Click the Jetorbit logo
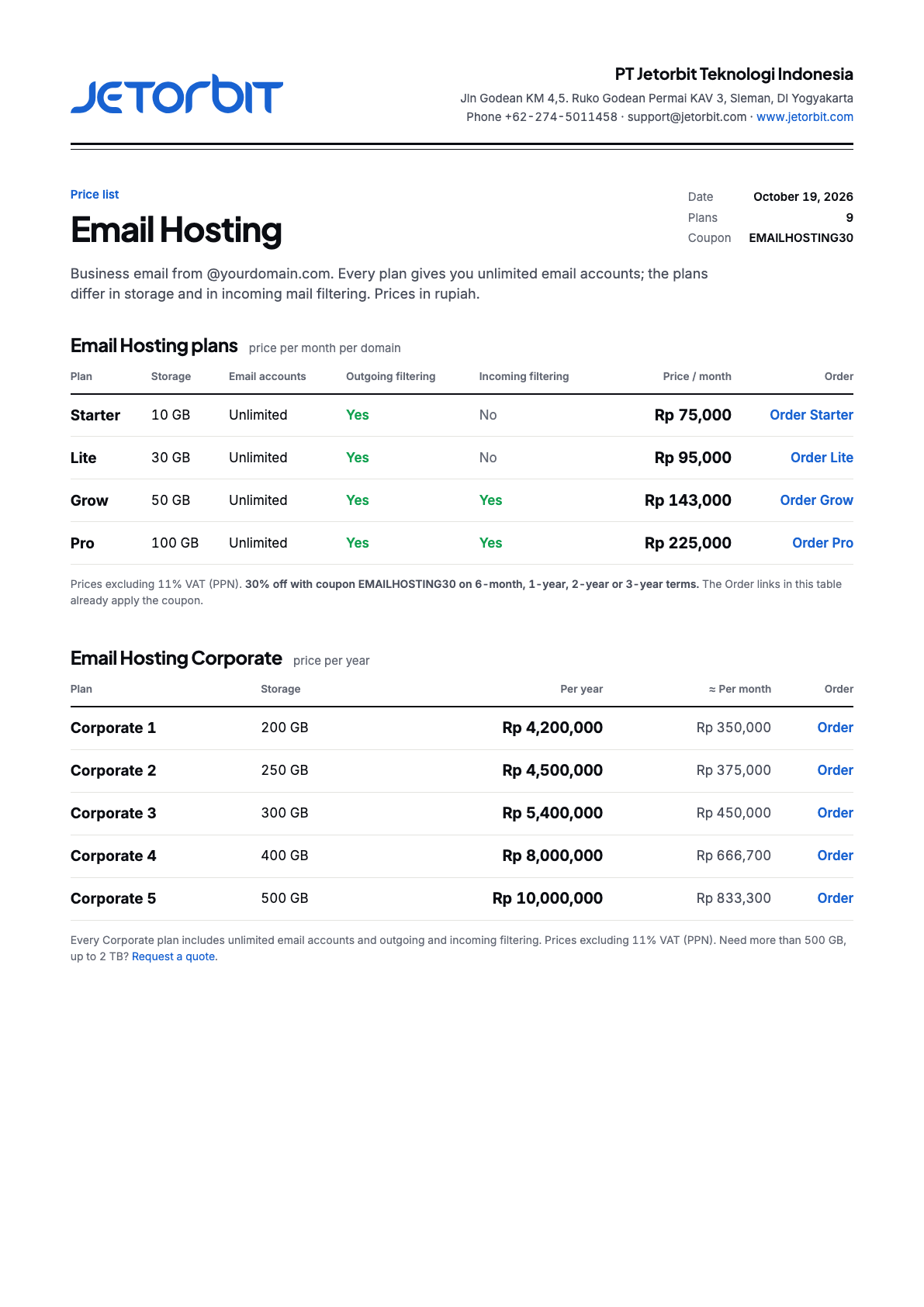Image resolution: width=924 pixels, height=1307 pixels. click(x=177, y=95)
